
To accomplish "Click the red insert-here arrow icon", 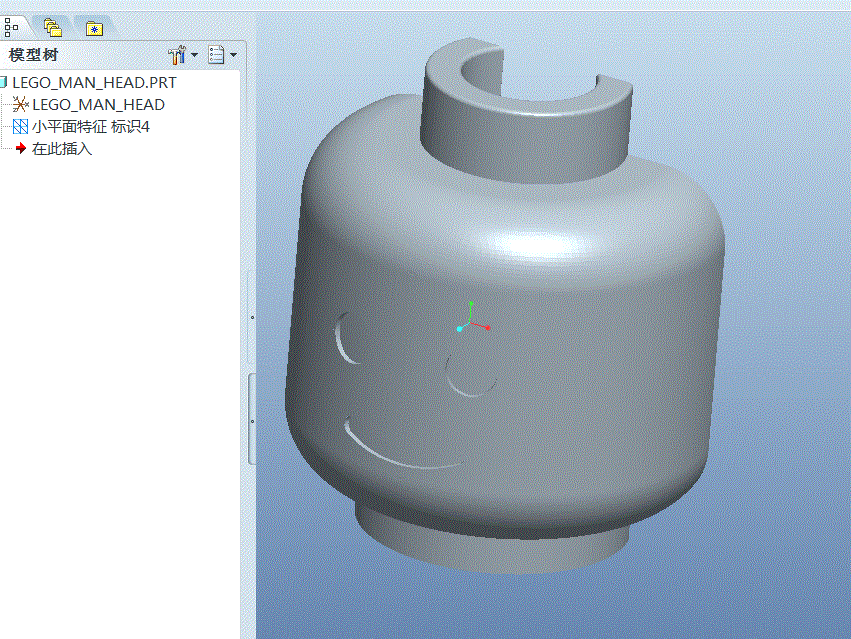I will (21, 148).
